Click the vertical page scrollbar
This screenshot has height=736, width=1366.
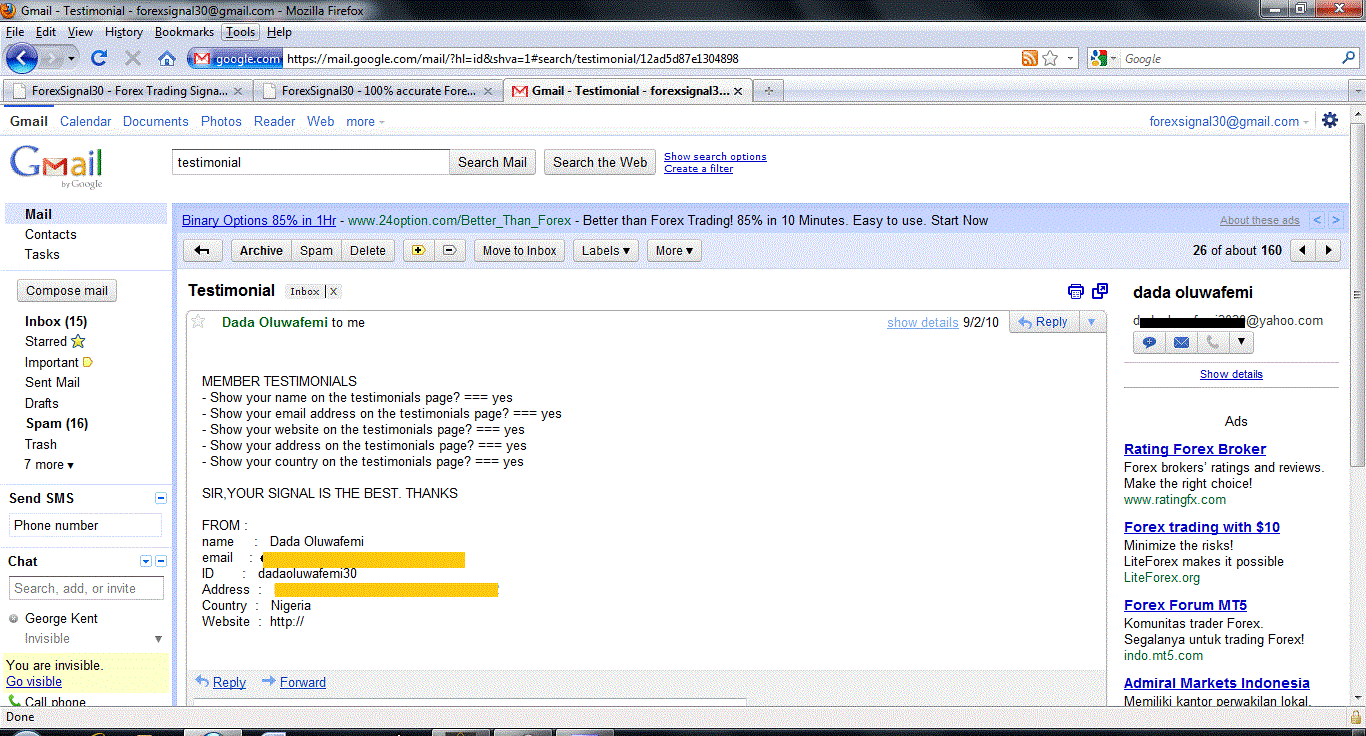coord(1357,400)
